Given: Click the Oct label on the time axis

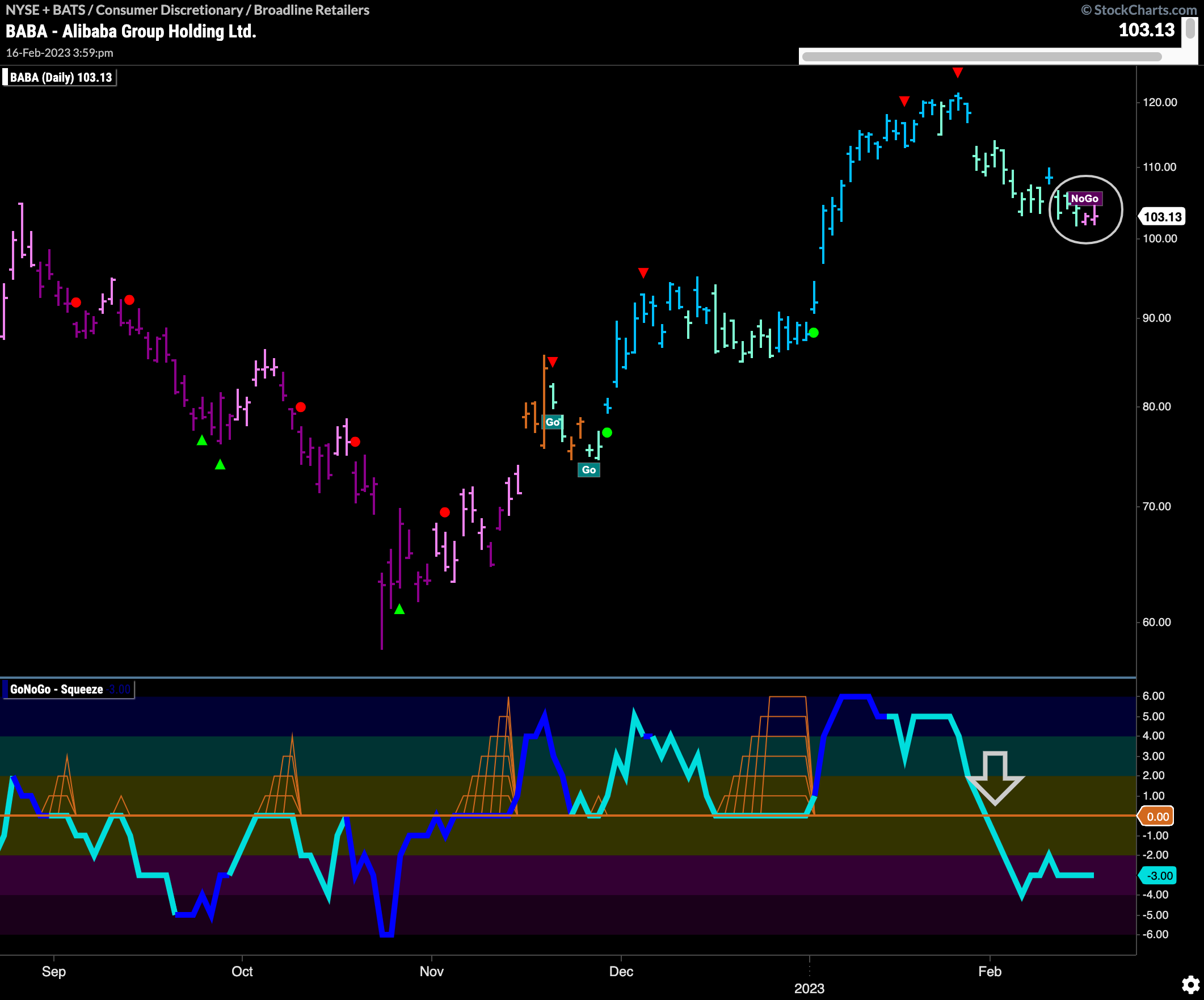Looking at the screenshot, I should [242, 971].
